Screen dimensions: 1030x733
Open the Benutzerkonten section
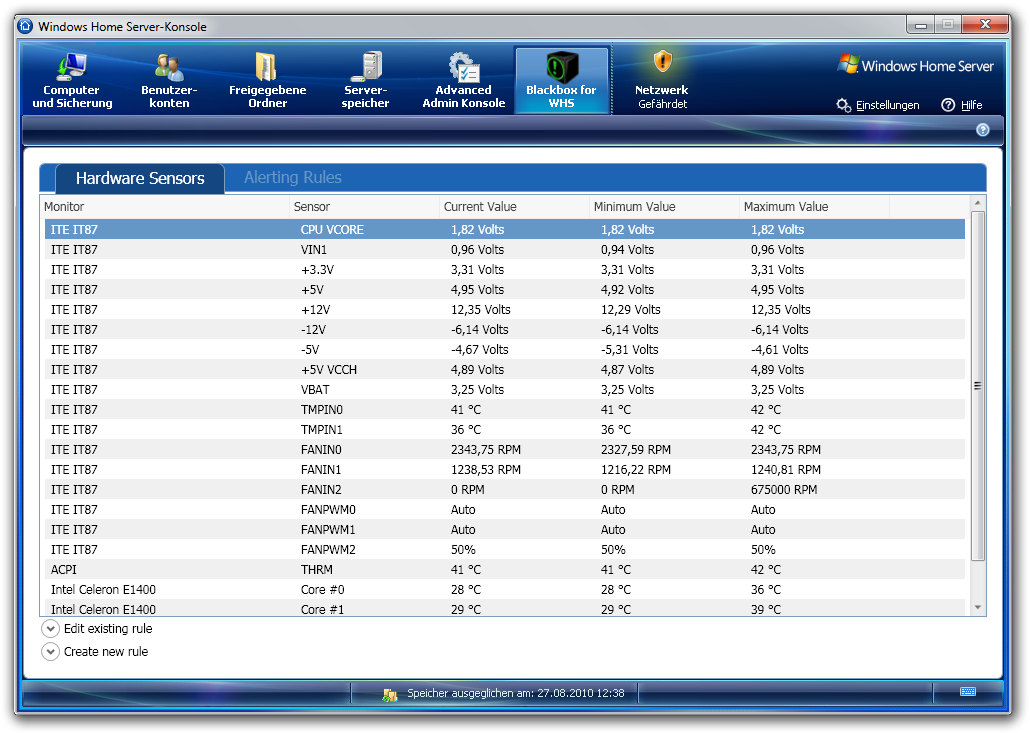169,80
